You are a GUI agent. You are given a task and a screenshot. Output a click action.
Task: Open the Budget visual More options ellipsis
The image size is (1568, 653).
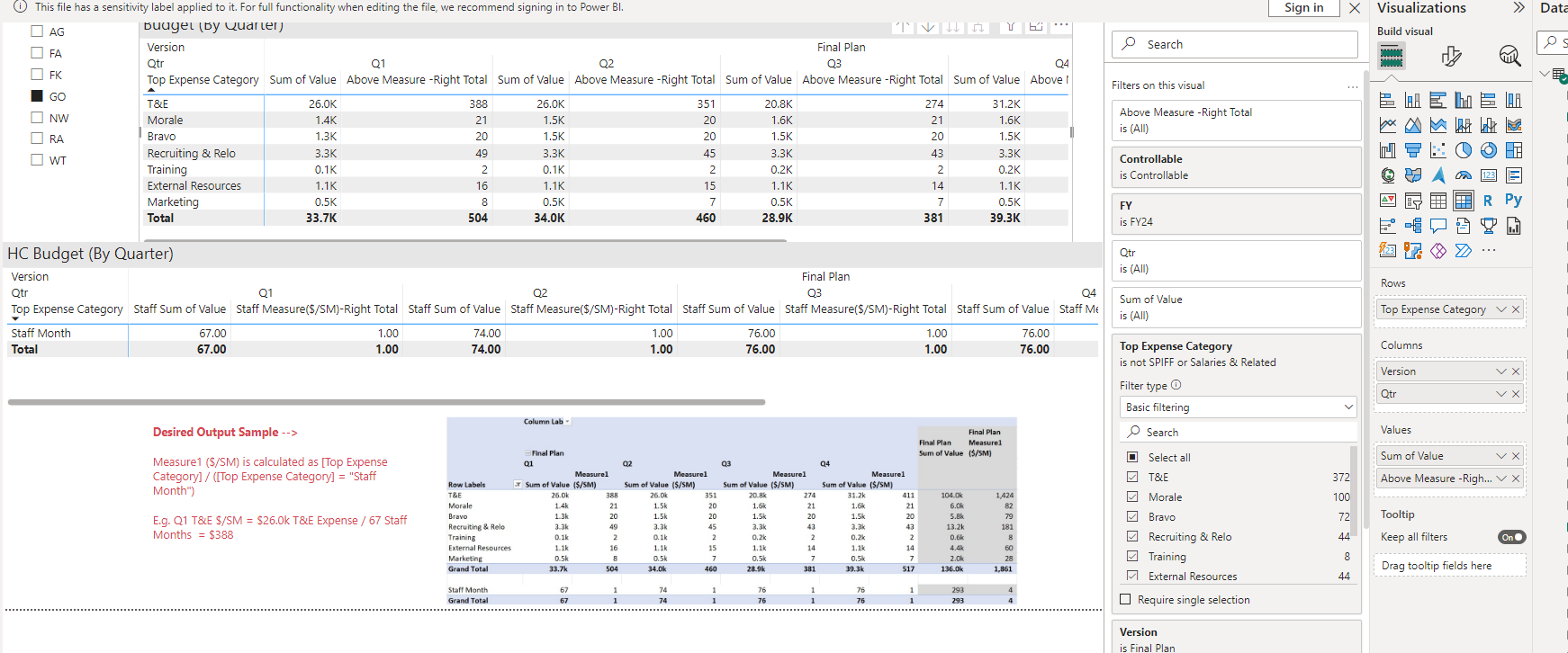(x=1061, y=25)
